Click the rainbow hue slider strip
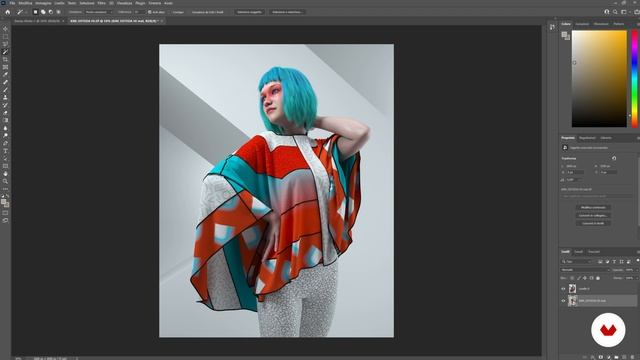This screenshot has height=360, width=640. 635,78
